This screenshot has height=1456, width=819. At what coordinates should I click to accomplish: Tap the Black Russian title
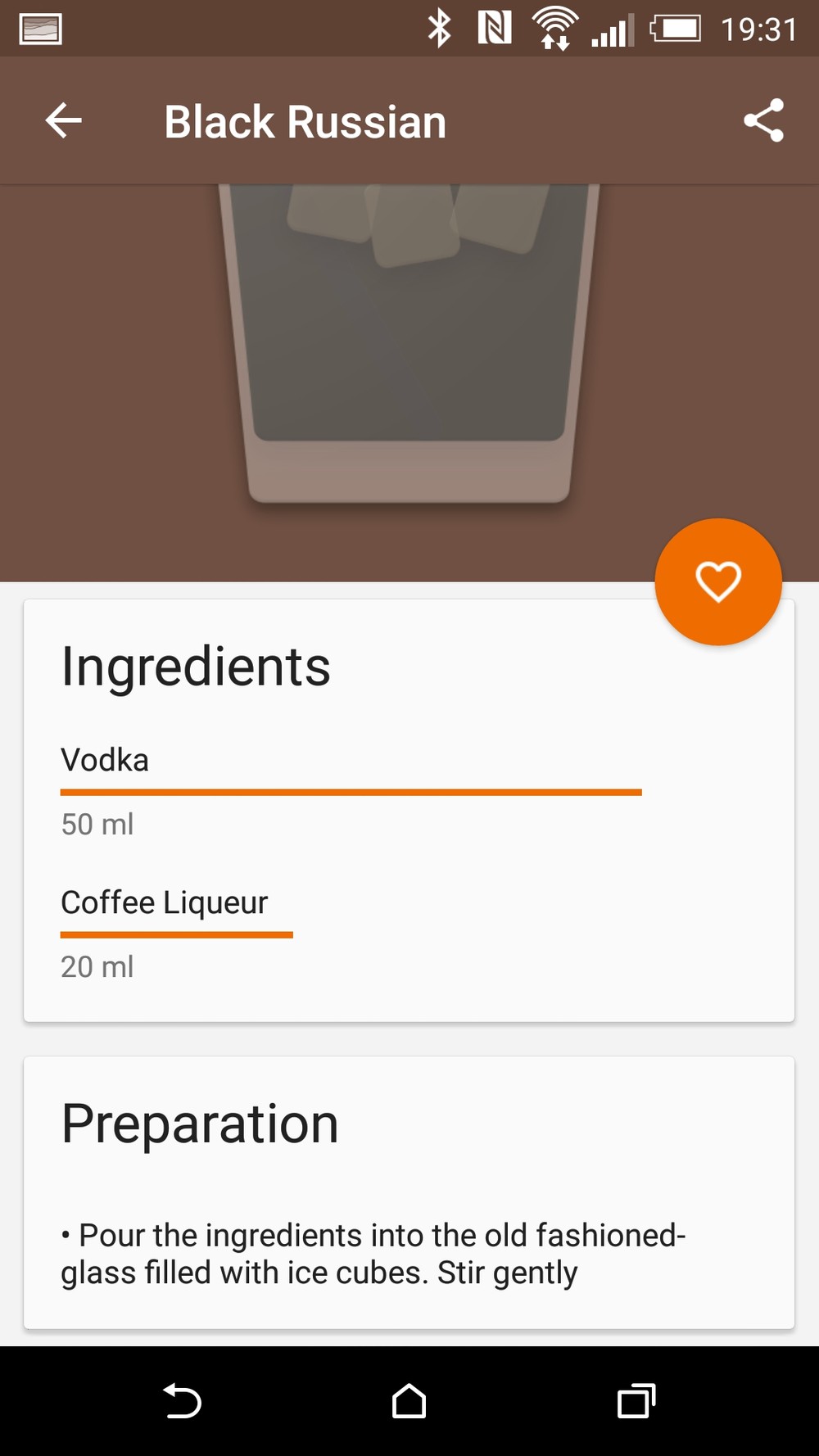tap(305, 122)
